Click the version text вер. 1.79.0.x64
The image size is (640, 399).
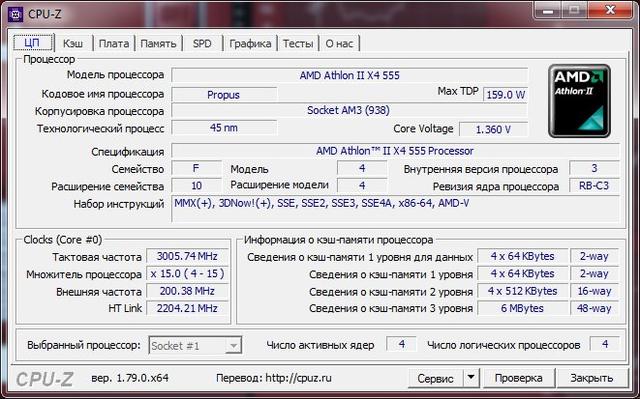[x=130, y=378]
